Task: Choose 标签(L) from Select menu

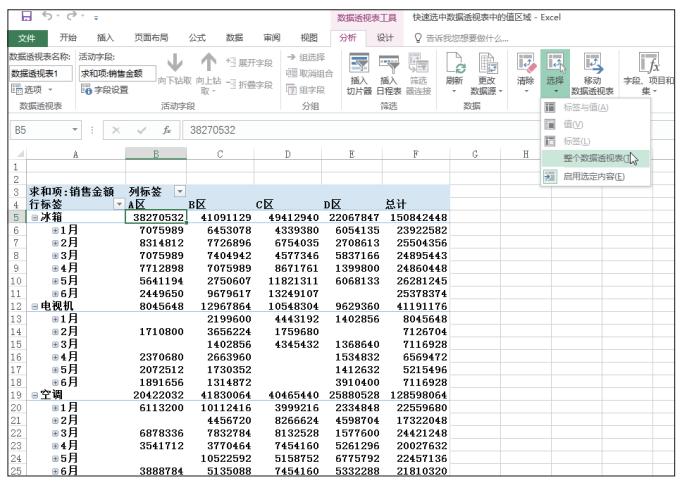Action: click(595, 141)
